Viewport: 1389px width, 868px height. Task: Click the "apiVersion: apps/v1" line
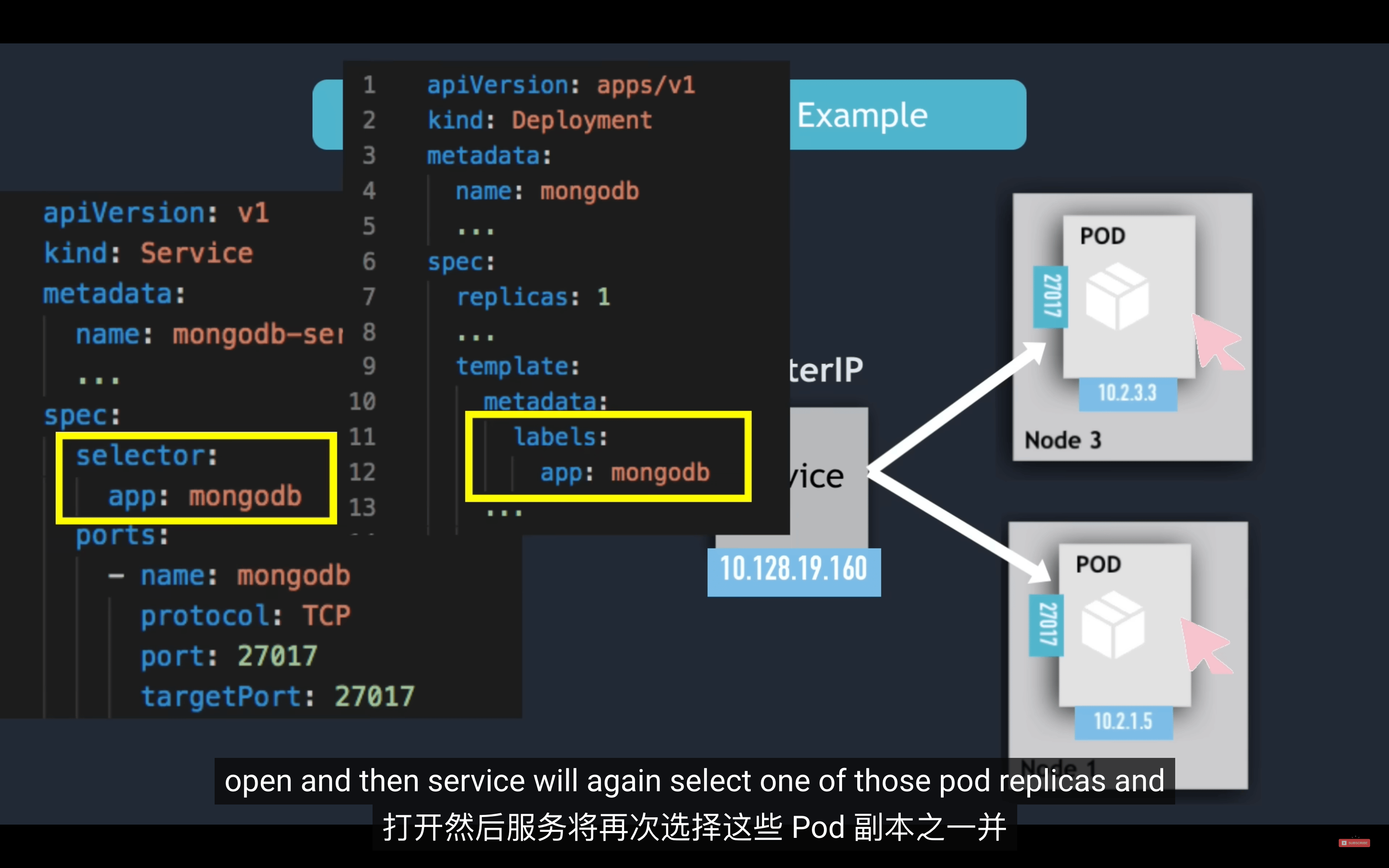561,86
